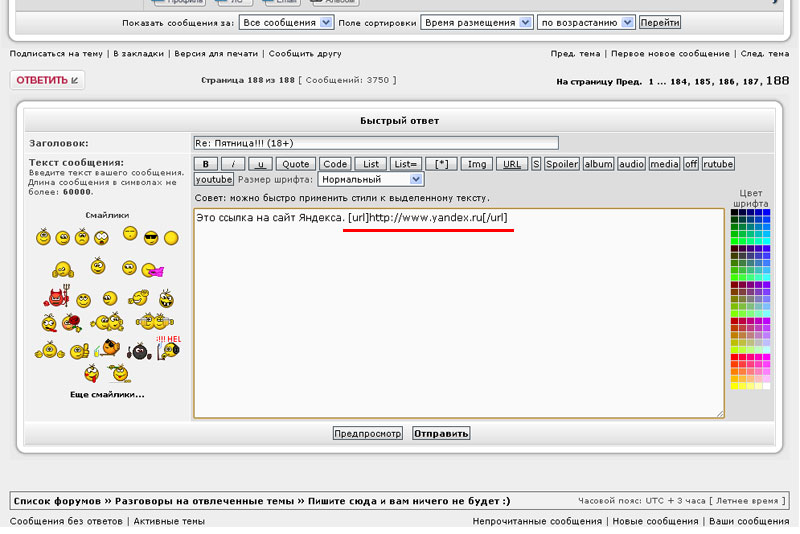Insert the smiley holding a rose
Viewport: 800px width, 534px height.
(71, 322)
